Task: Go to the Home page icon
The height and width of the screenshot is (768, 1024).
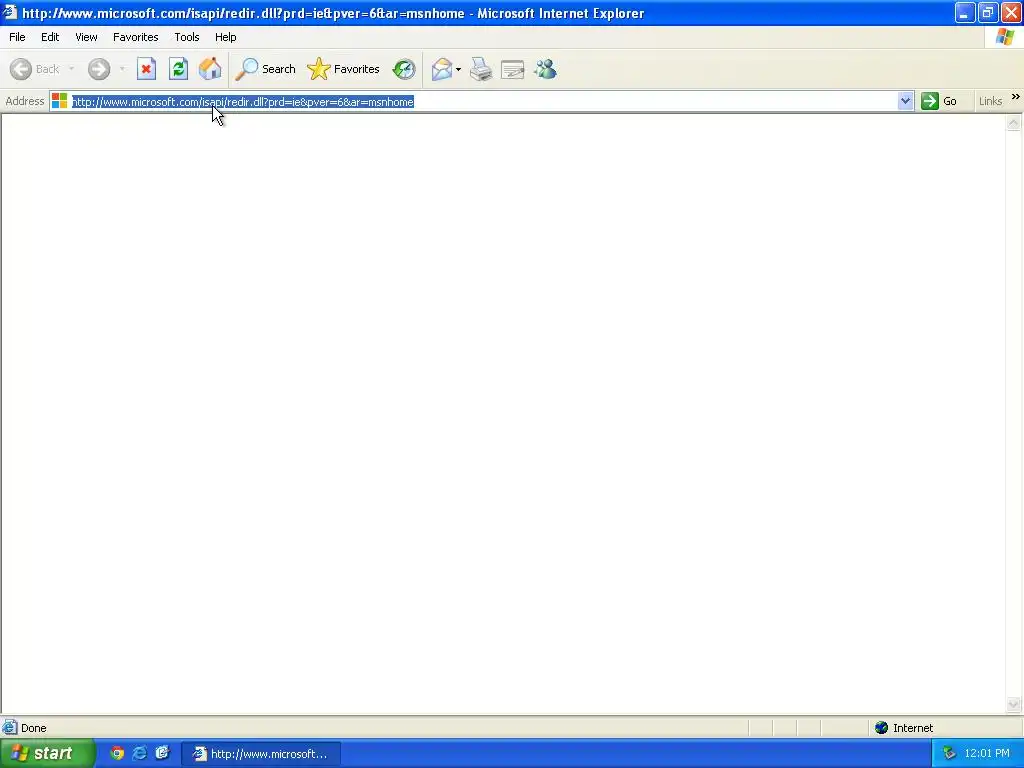Action: point(210,69)
